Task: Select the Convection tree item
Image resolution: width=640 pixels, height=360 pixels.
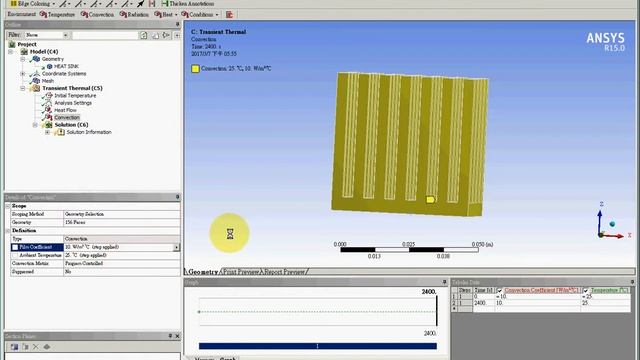Action: [67, 118]
